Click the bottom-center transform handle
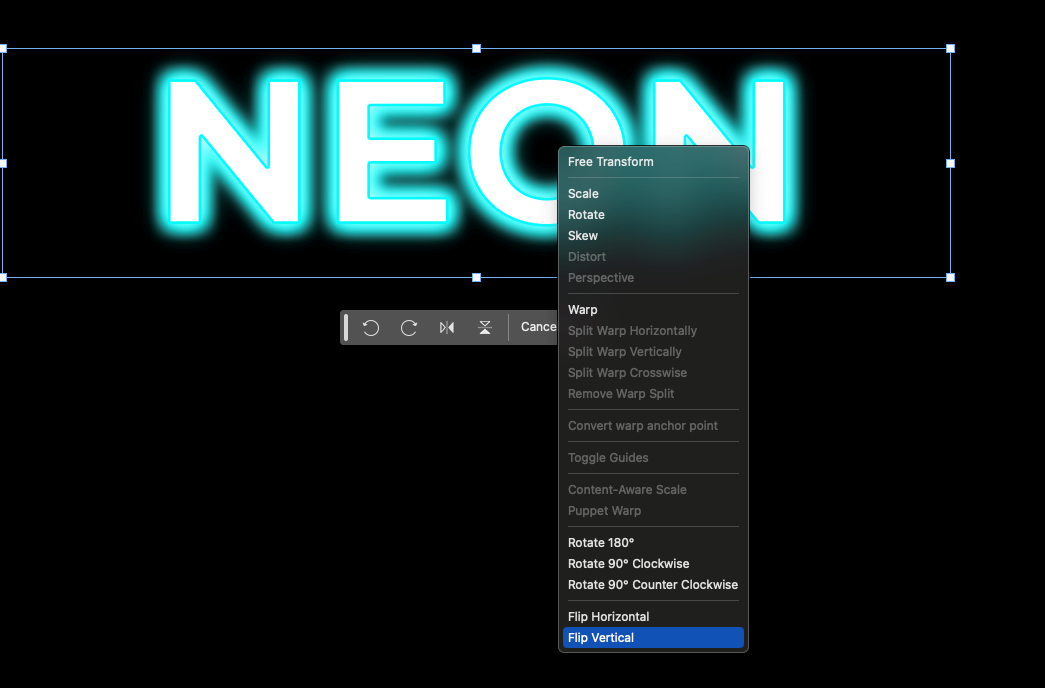1045x688 pixels. pyautogui.click(x=477, y=277)
